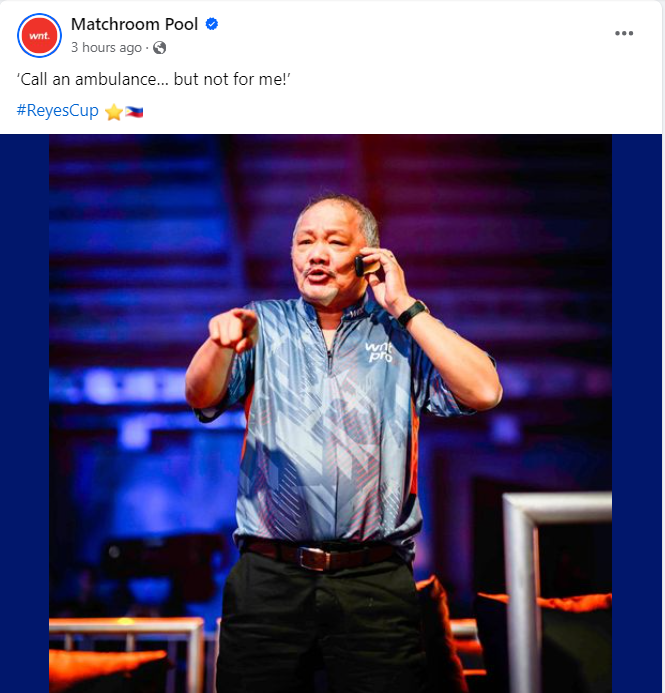Screen dimensions: 665x693
Task: Click the Philippine flag emoji
Action: tap(134, 112)
